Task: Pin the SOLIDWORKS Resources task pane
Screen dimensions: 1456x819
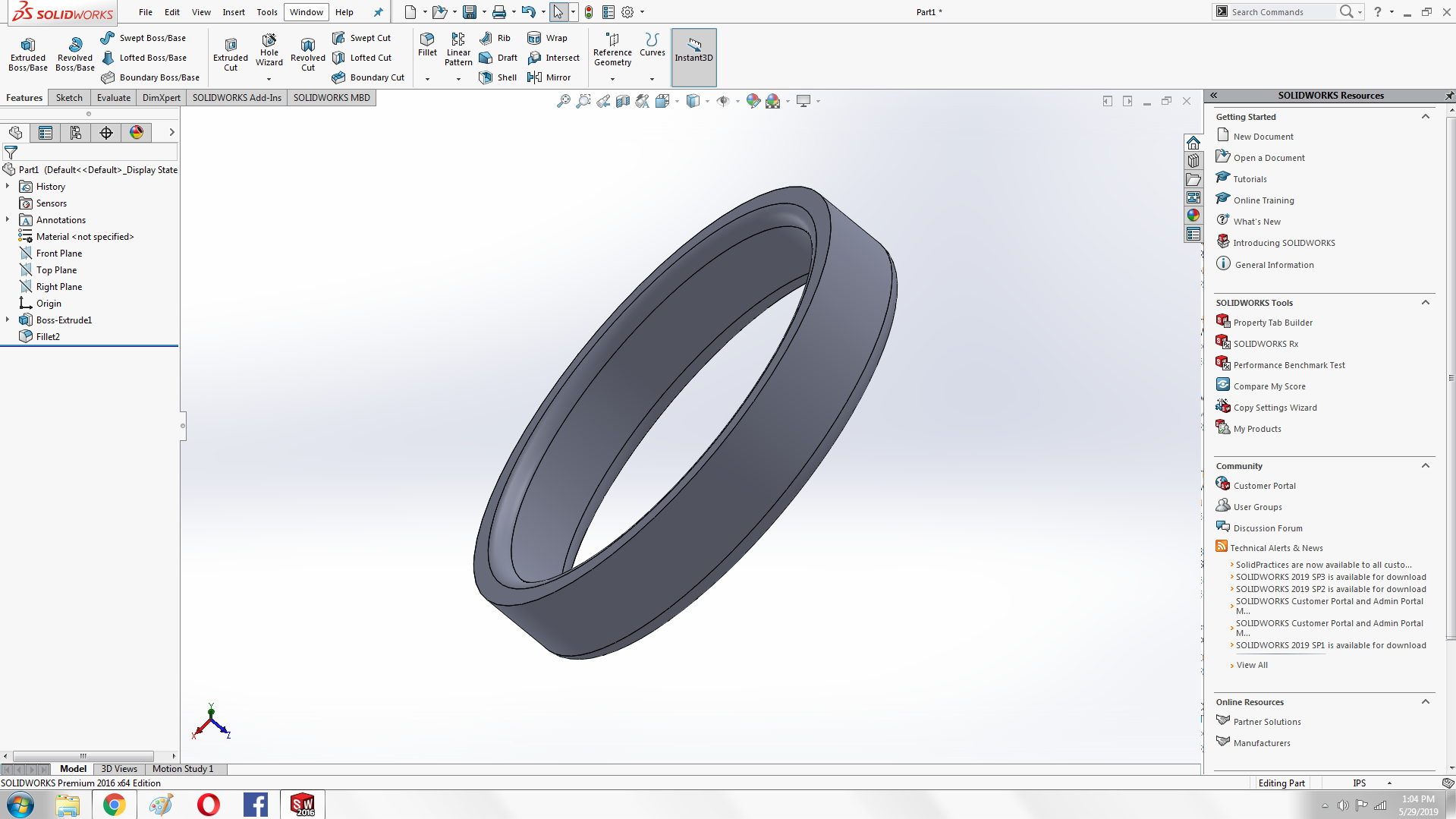Action: 1448,96
